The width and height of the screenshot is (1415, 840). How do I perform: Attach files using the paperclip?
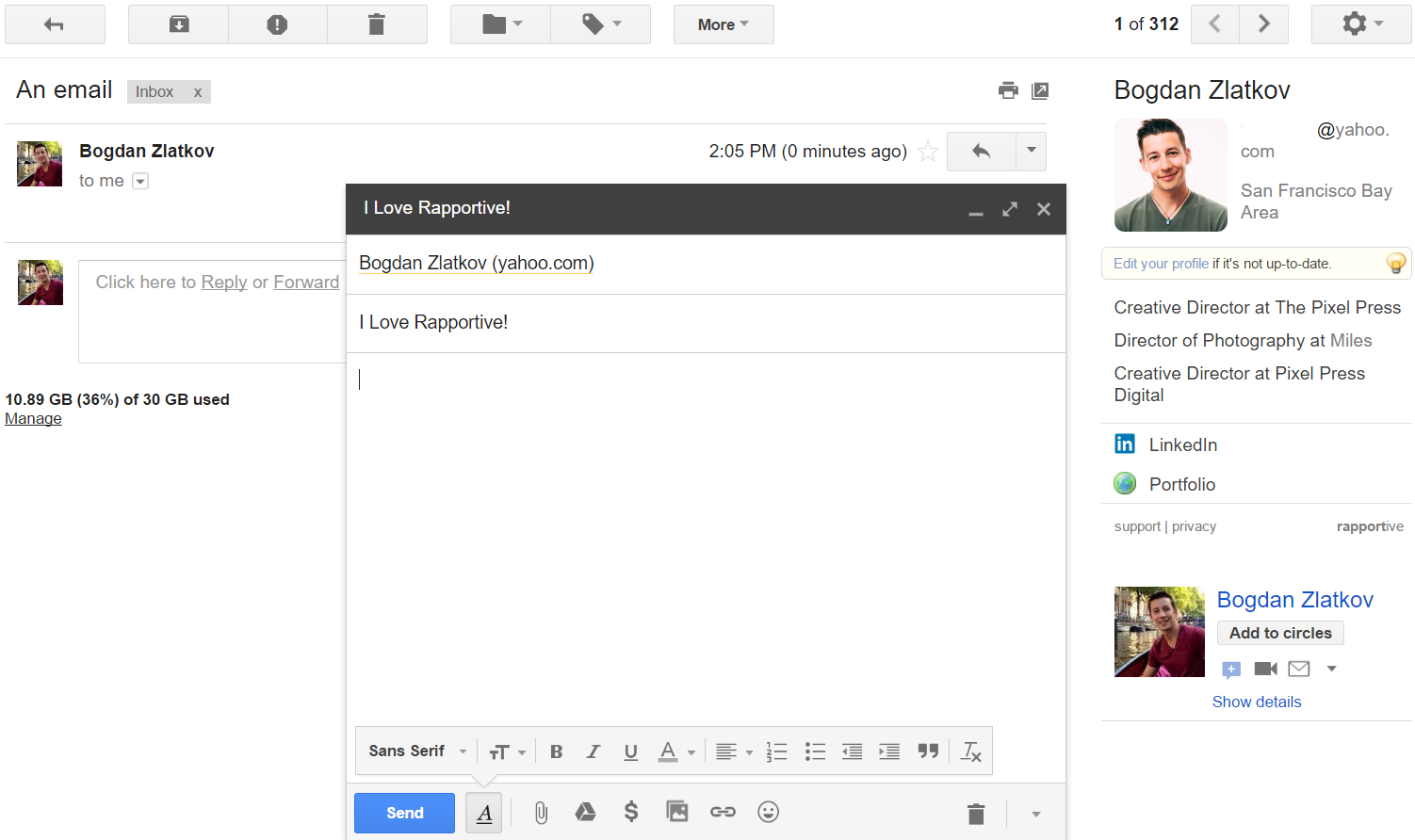541,813
